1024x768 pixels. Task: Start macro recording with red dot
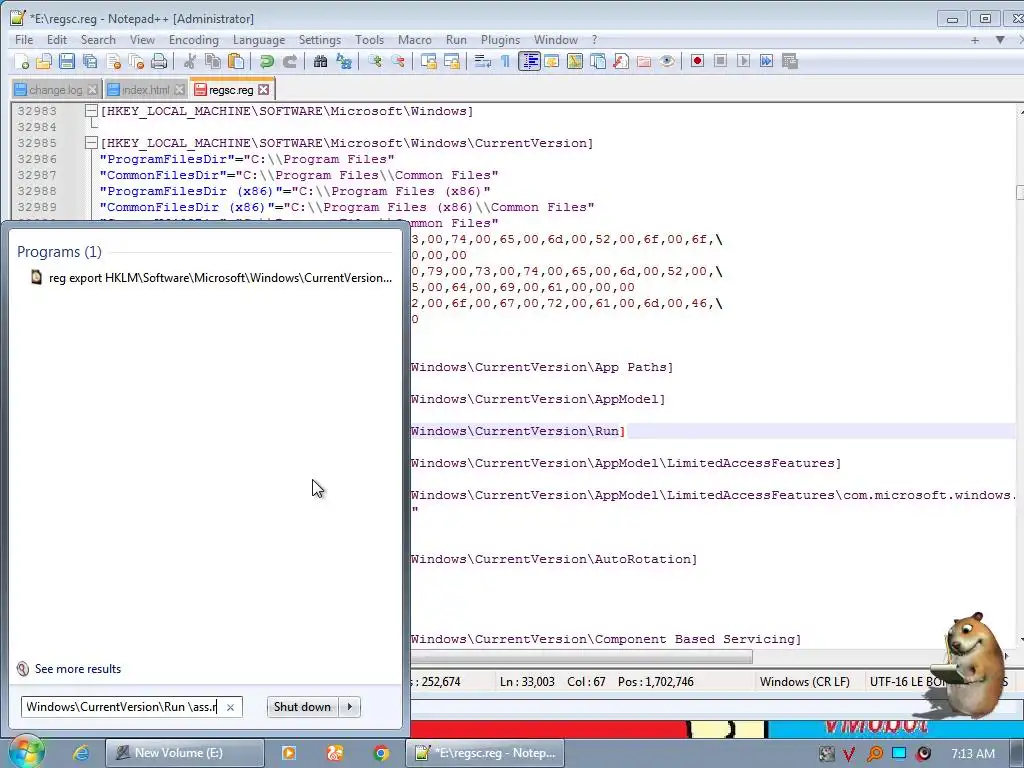tap(697, 61)
